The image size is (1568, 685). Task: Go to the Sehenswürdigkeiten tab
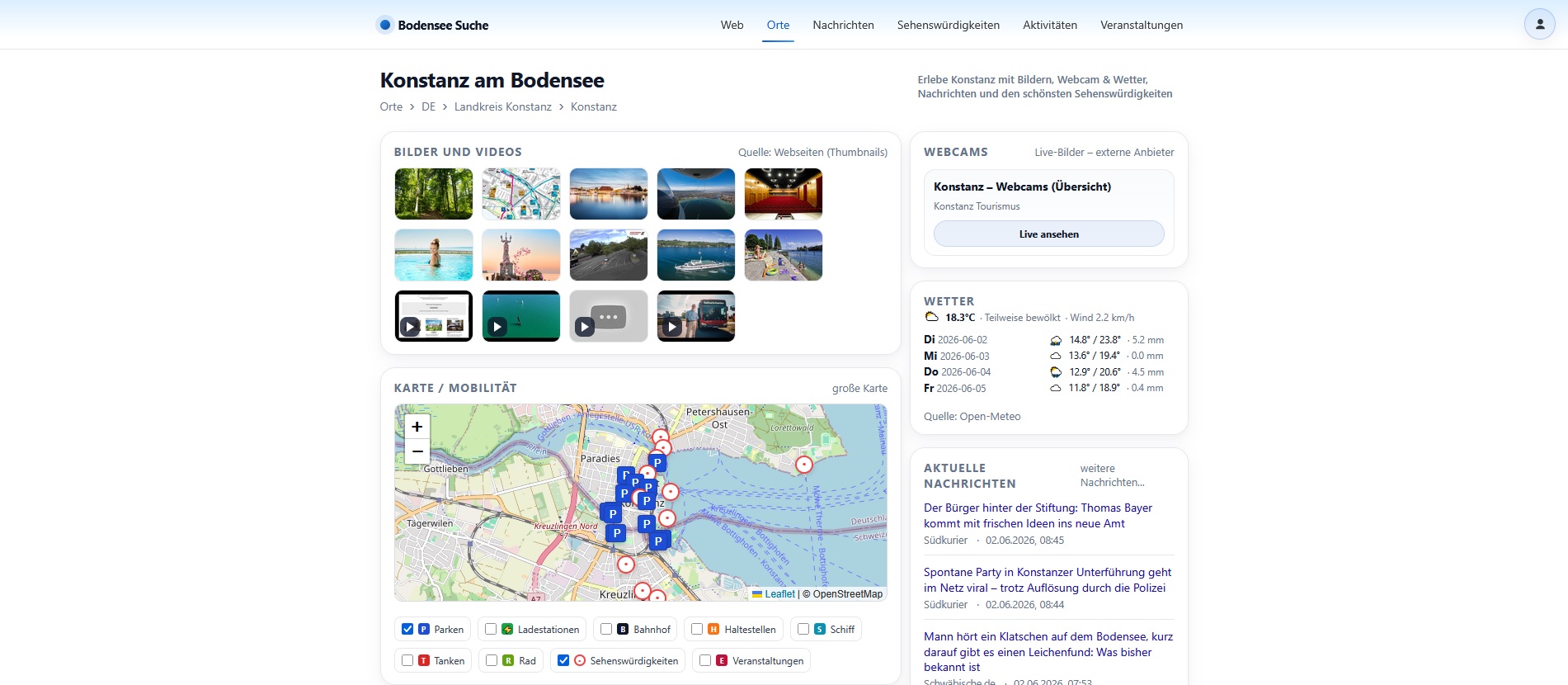pyautogui.click(x=949, y=25)
